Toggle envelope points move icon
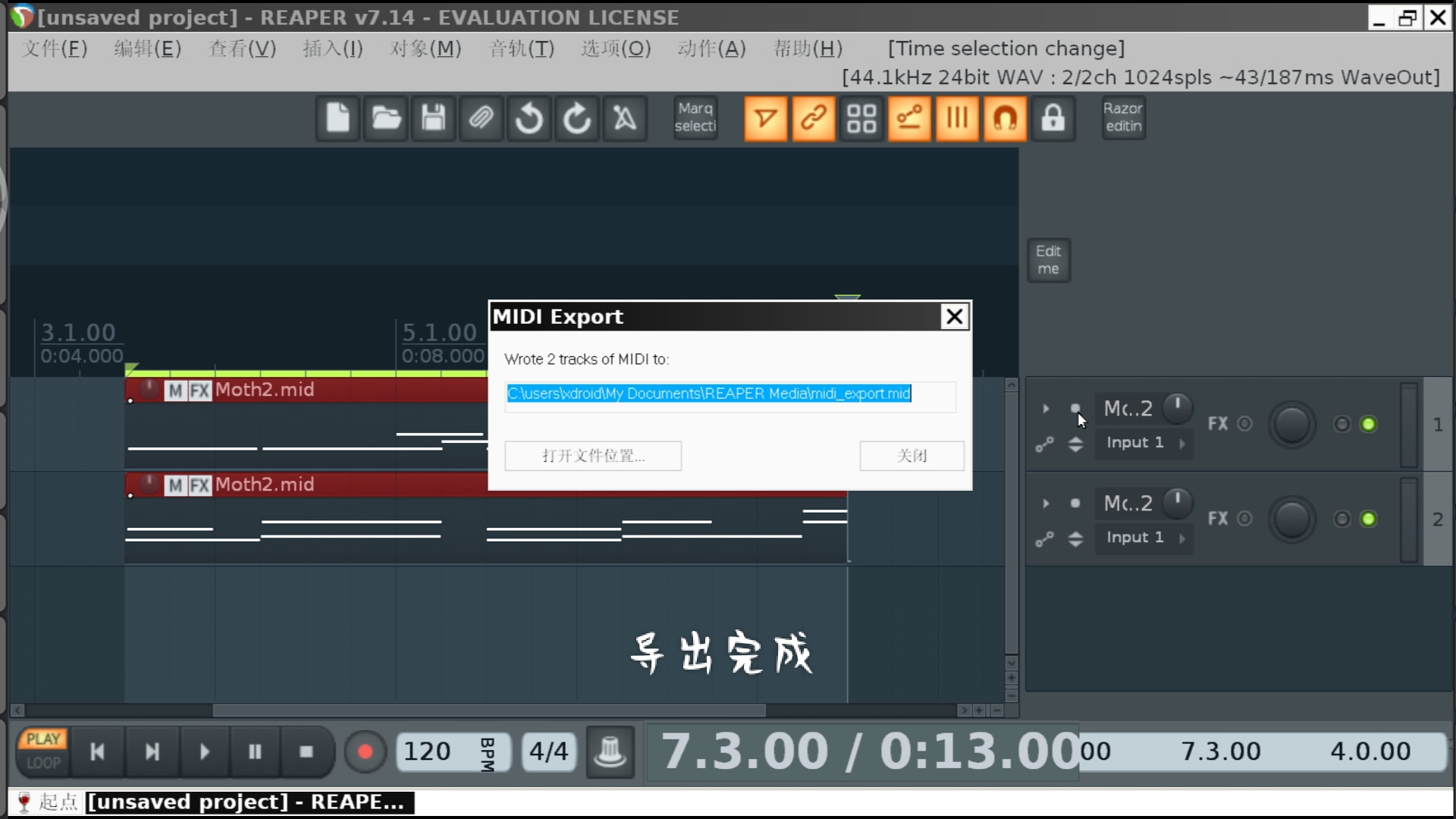 (x=909, y=118)
